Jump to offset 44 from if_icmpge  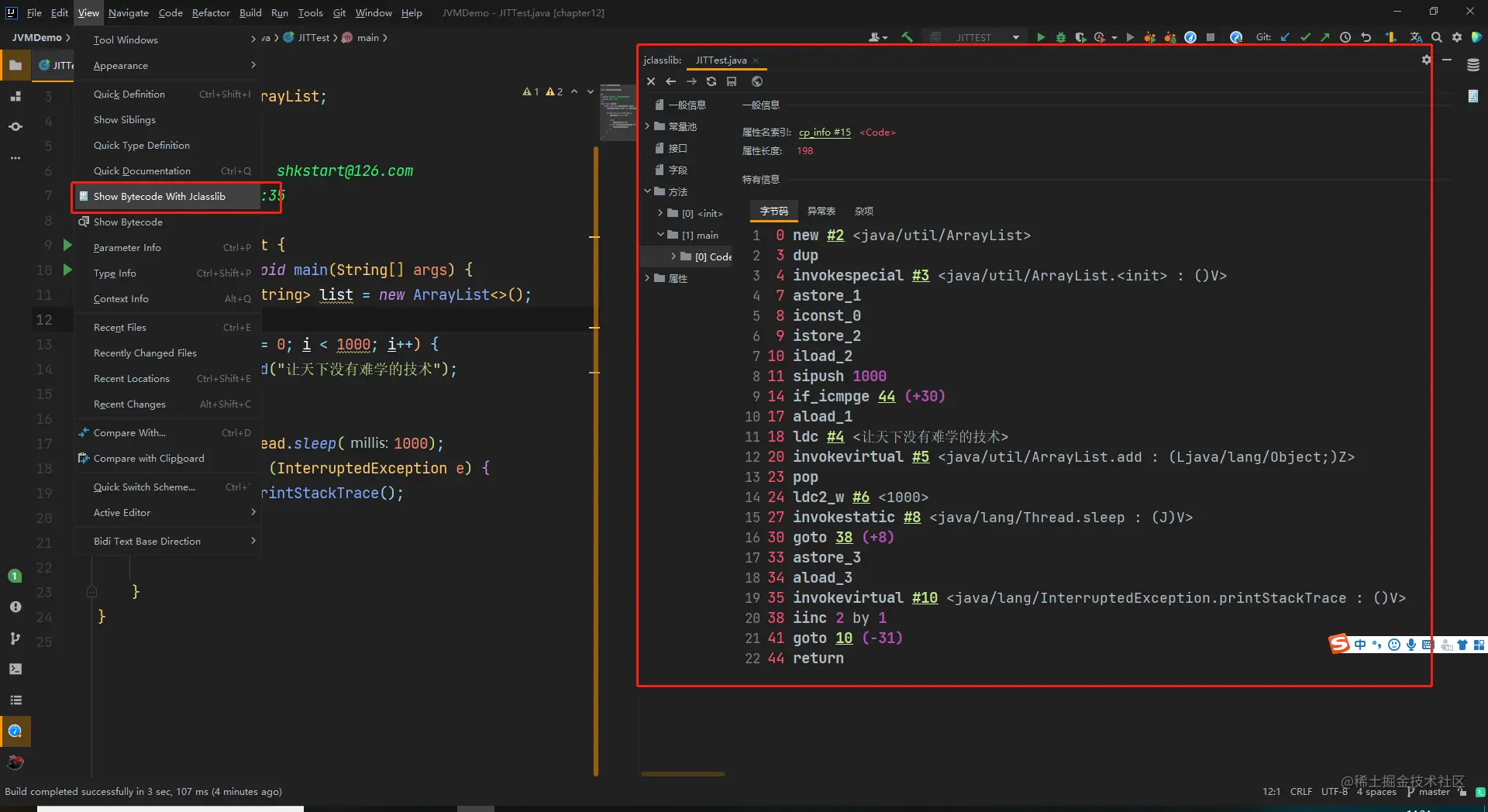(x=887, y=397)
